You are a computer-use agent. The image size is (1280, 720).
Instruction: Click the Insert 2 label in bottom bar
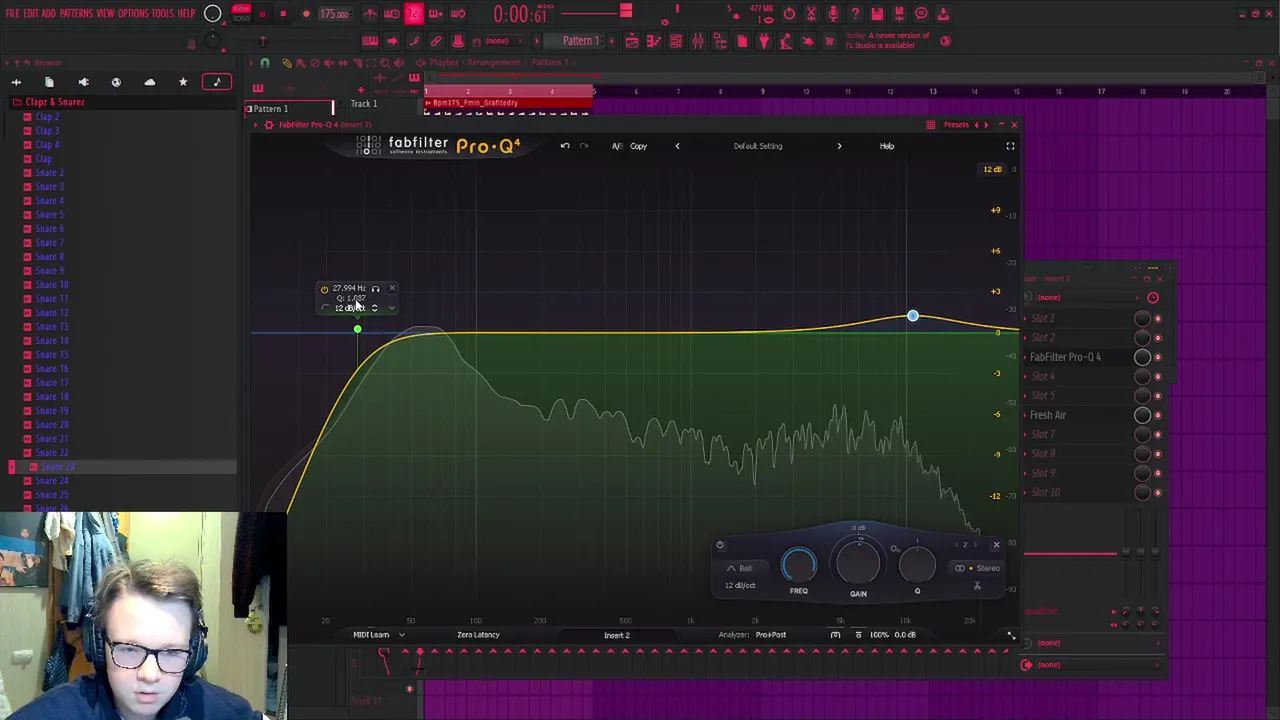pyautogui.click(x=617, y=635)
